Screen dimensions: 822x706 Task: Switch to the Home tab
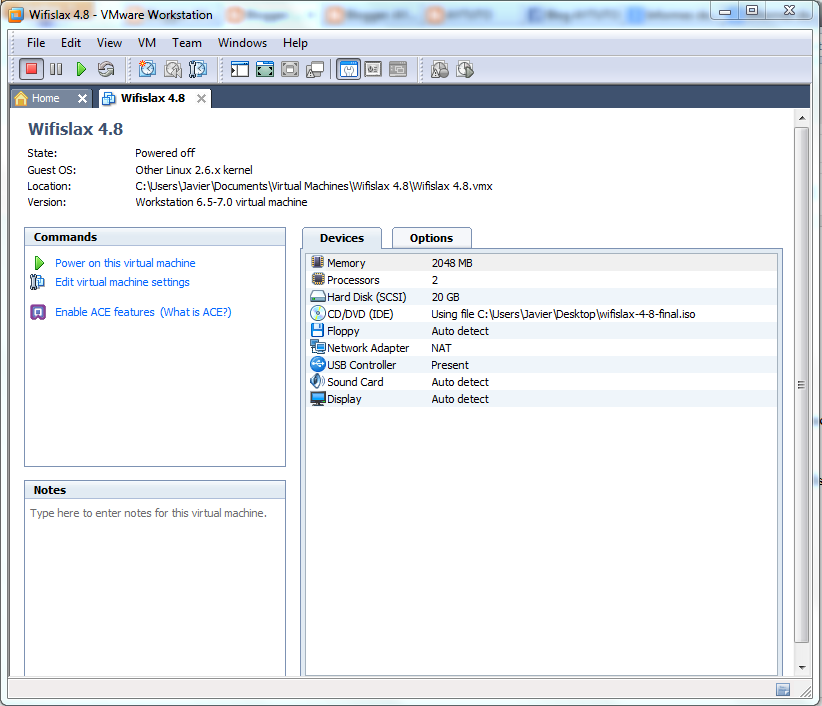tap(45, 99)
